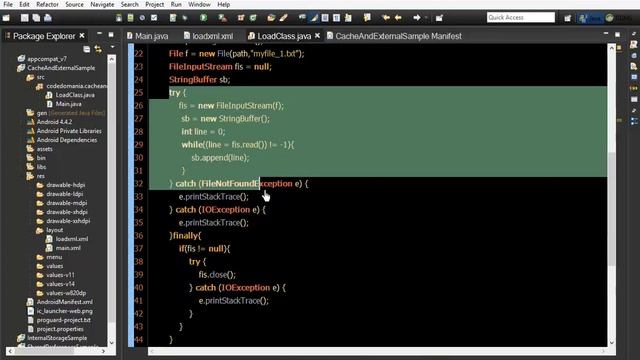Click the New Java Class icon
This screenshot has width=640, height=360.
pos(253,18)
